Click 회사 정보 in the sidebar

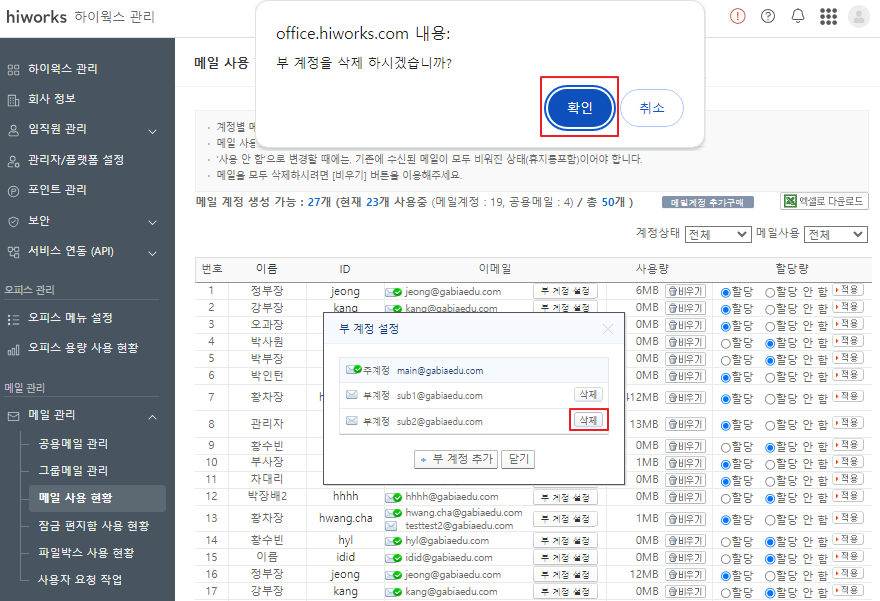pyautogui.click(x=52, y=99)
